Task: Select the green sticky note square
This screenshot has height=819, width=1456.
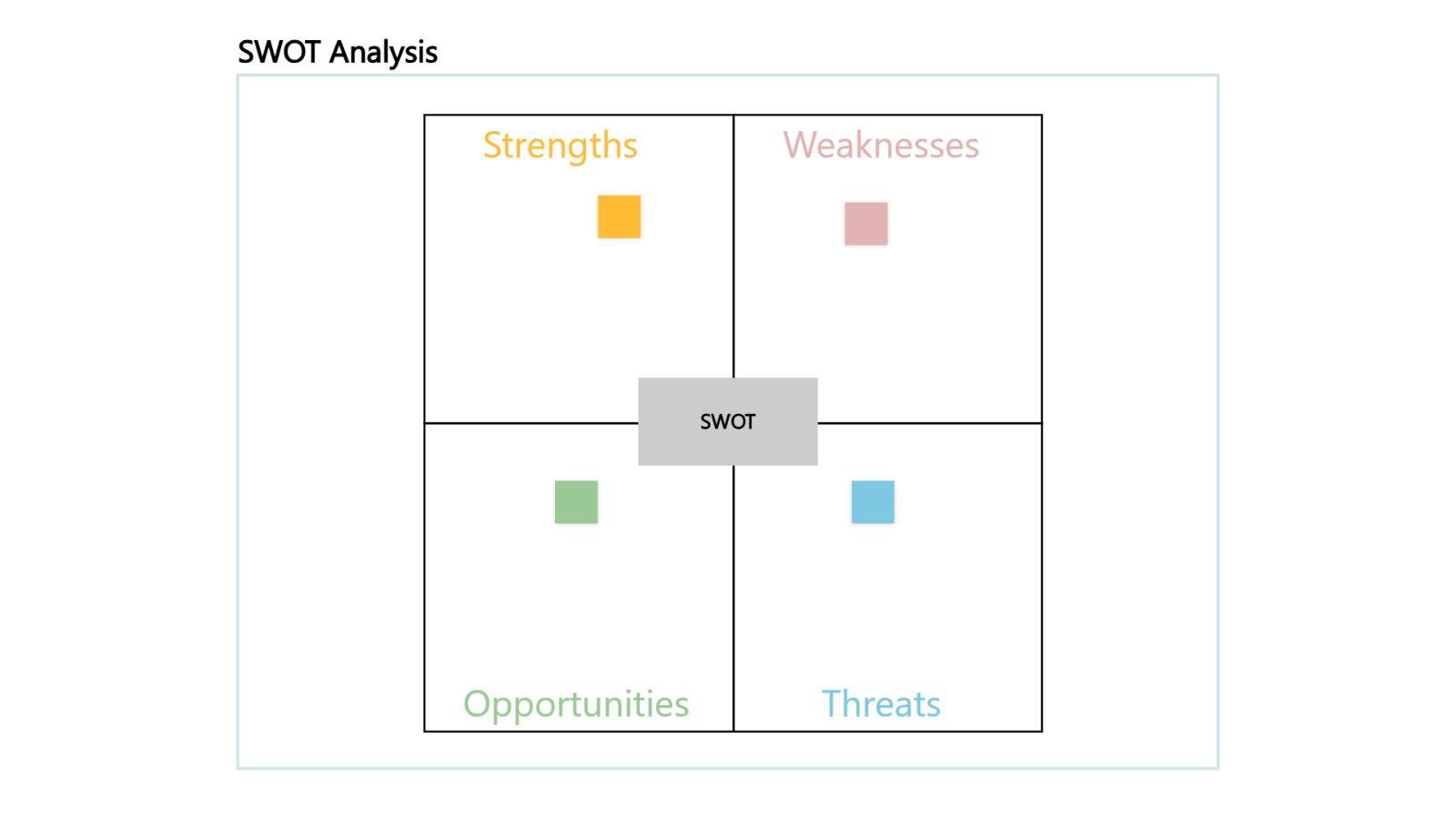Action: click(x=576, y=502)
